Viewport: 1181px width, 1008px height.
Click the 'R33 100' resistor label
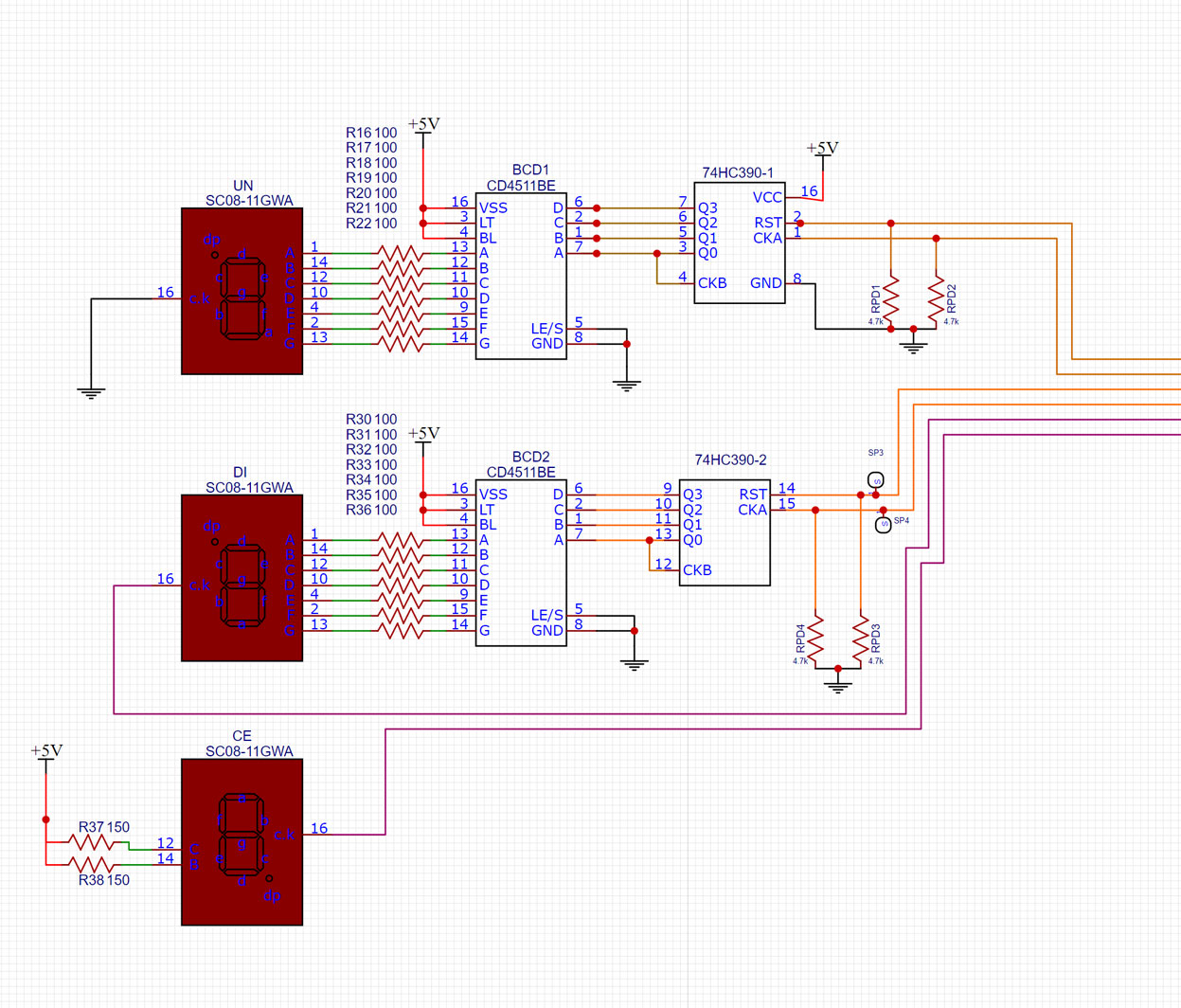click(x=371, y=465)
